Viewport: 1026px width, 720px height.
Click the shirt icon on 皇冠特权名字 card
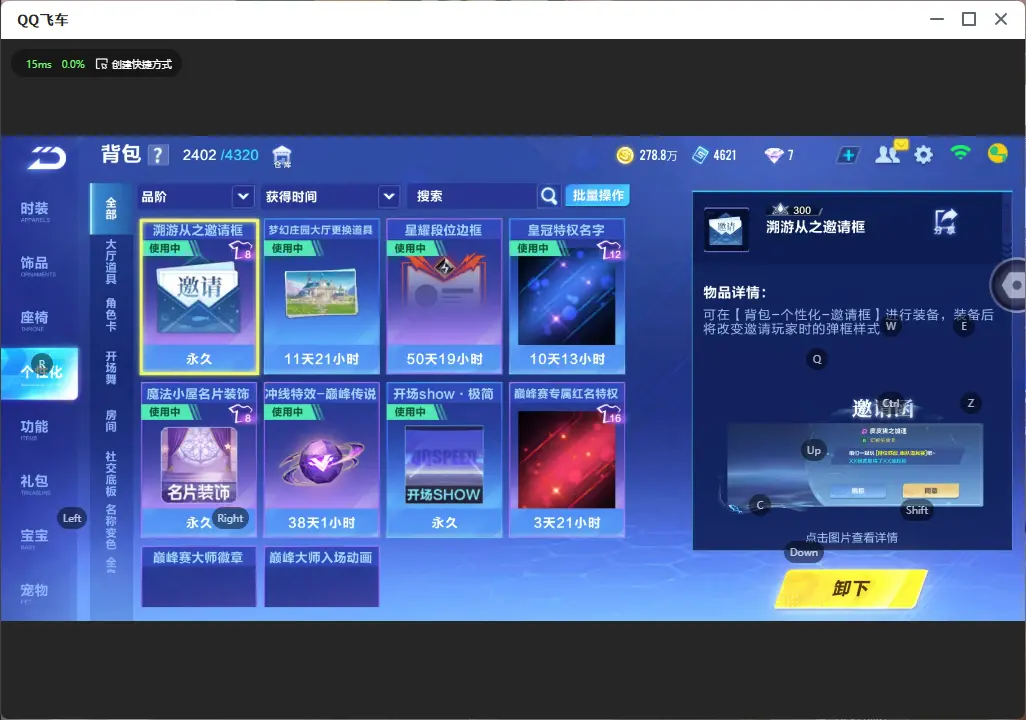click(x=609, y=250)
